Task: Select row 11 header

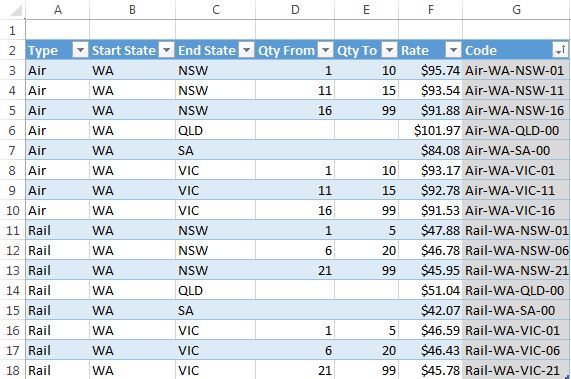Action: pos(12,230)
